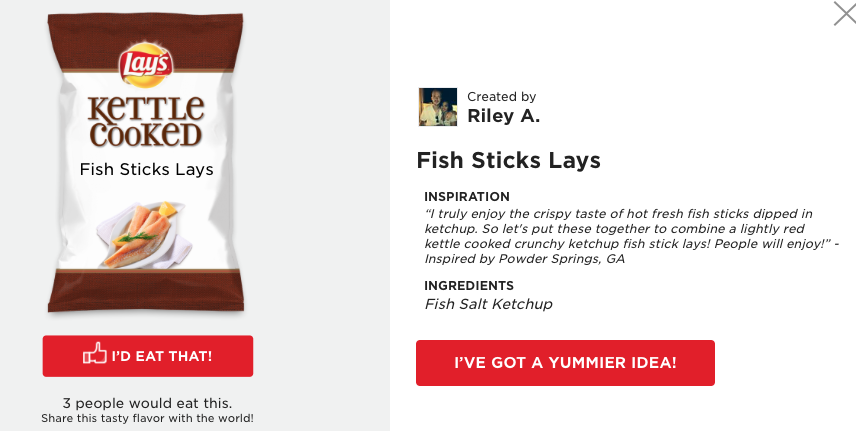
Task: Click the INSPIRATION section heading
Action: [467, 197]
